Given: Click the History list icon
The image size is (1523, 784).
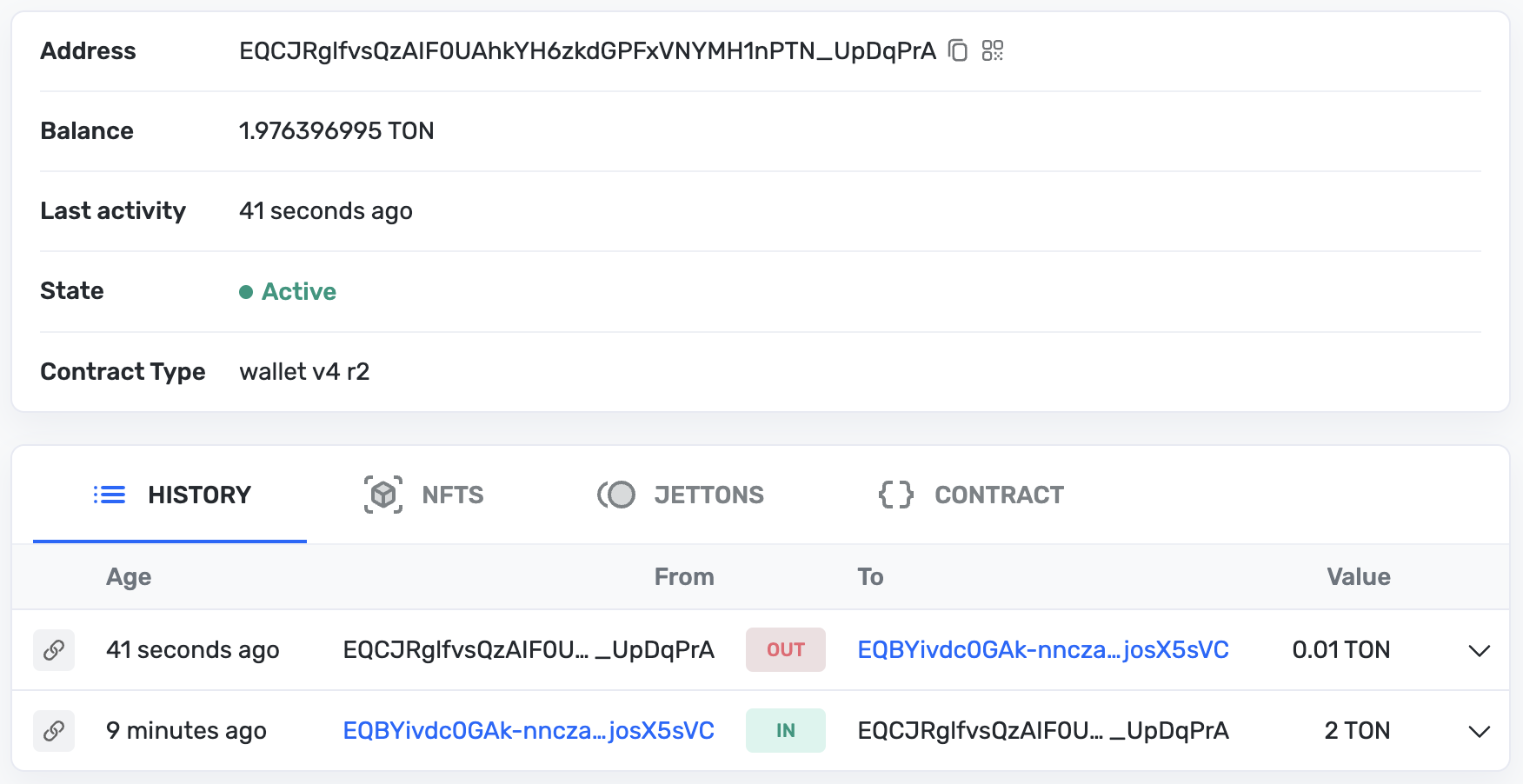Looking at the screenshot, I should click(109, 495).
